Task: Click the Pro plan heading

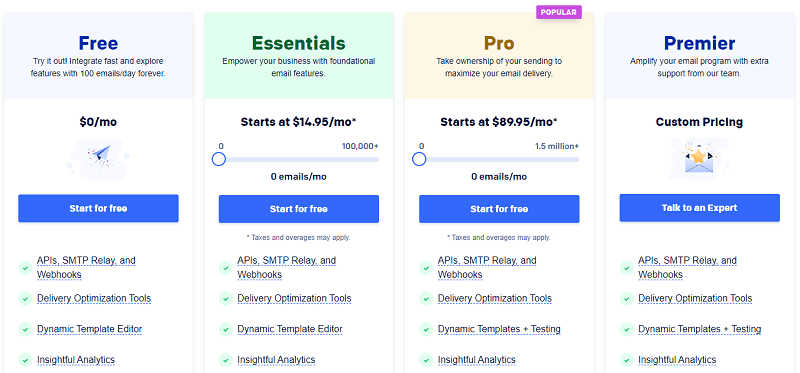Action: 499,43
